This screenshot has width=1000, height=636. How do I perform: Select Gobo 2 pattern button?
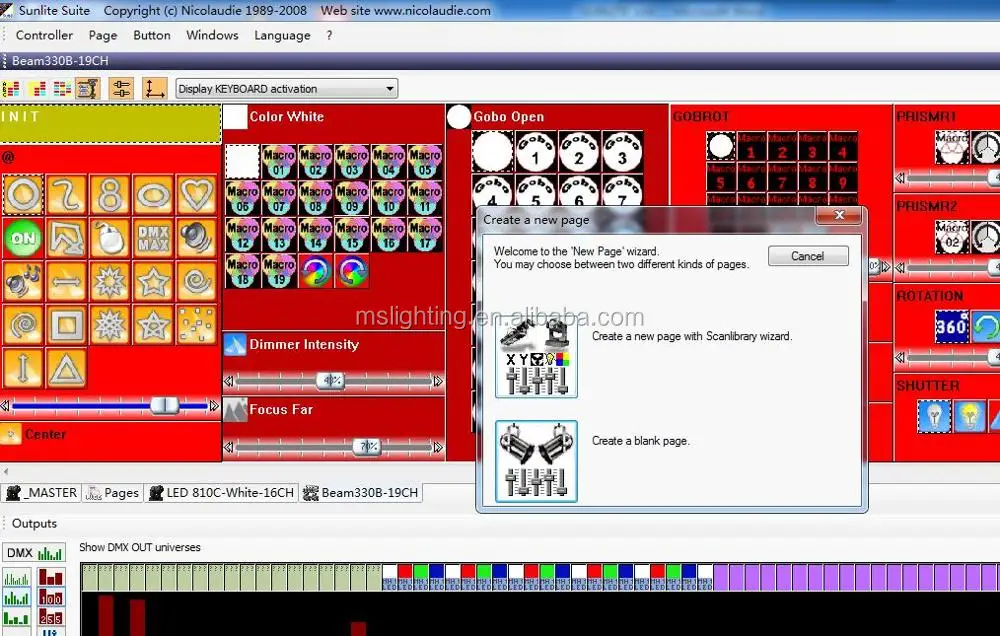pos(578,151)
